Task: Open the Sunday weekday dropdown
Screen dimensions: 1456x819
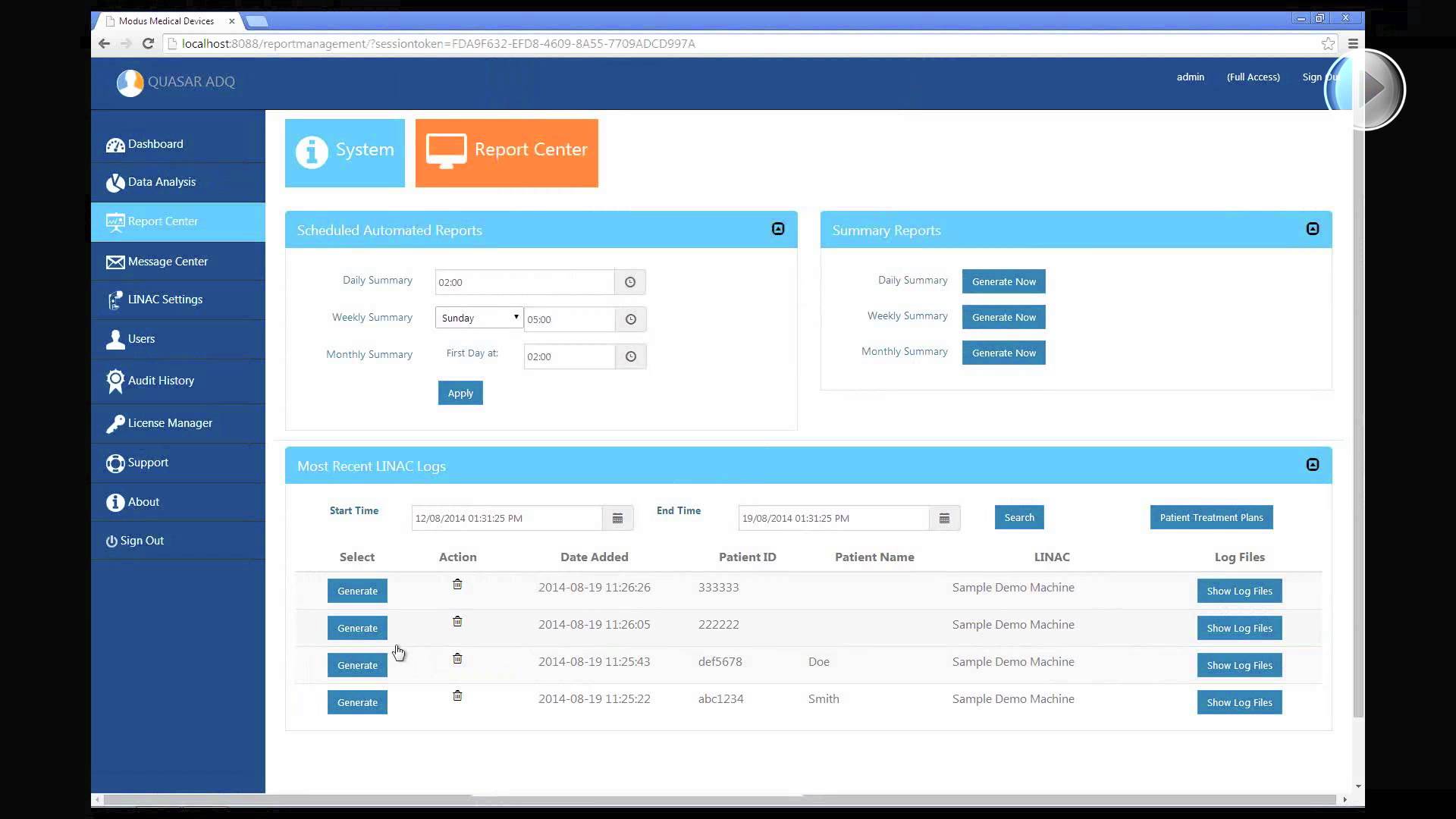Action: click(x=479, y=318)
